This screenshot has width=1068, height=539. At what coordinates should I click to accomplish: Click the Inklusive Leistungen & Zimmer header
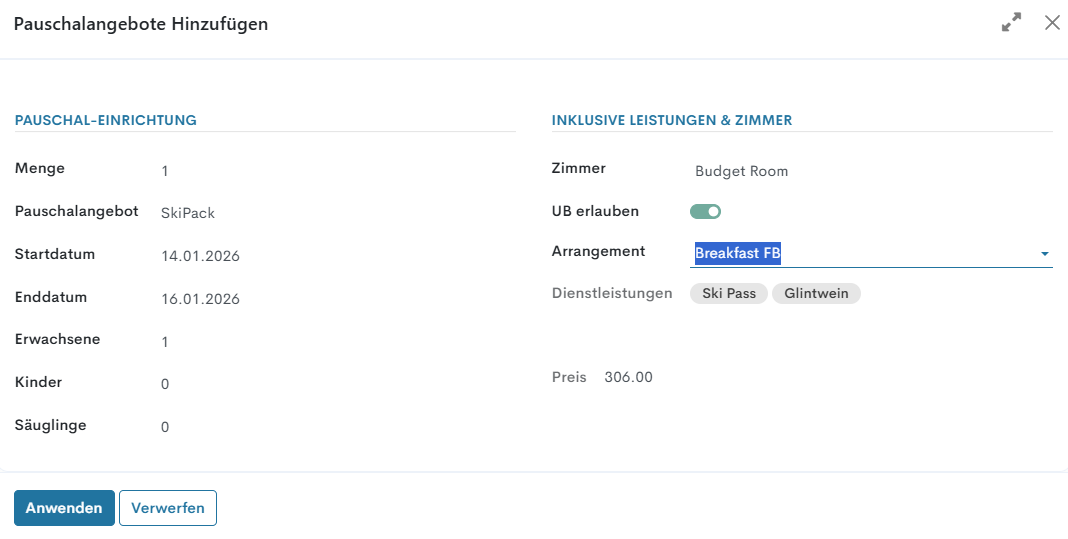click(x=672, y=120)
